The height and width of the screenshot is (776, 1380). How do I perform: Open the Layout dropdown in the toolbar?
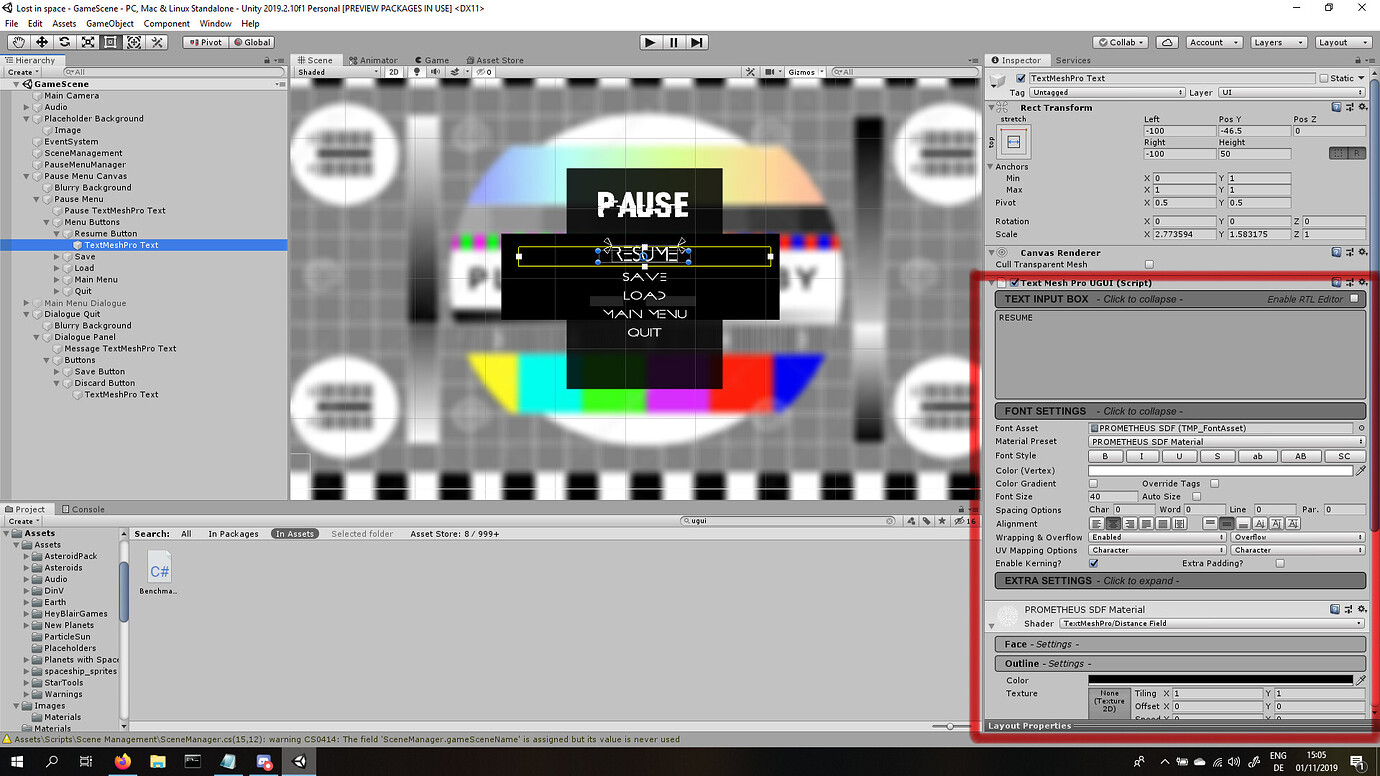click(1342, 42)
